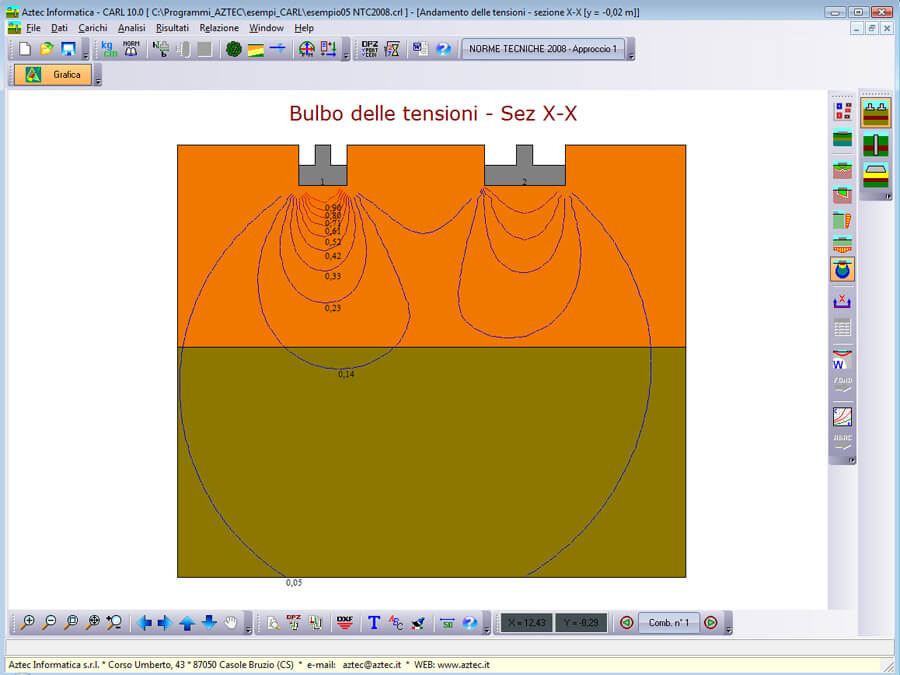900x675 pixels.
Task: Select the pan hand tool
Action: [232, 622]
